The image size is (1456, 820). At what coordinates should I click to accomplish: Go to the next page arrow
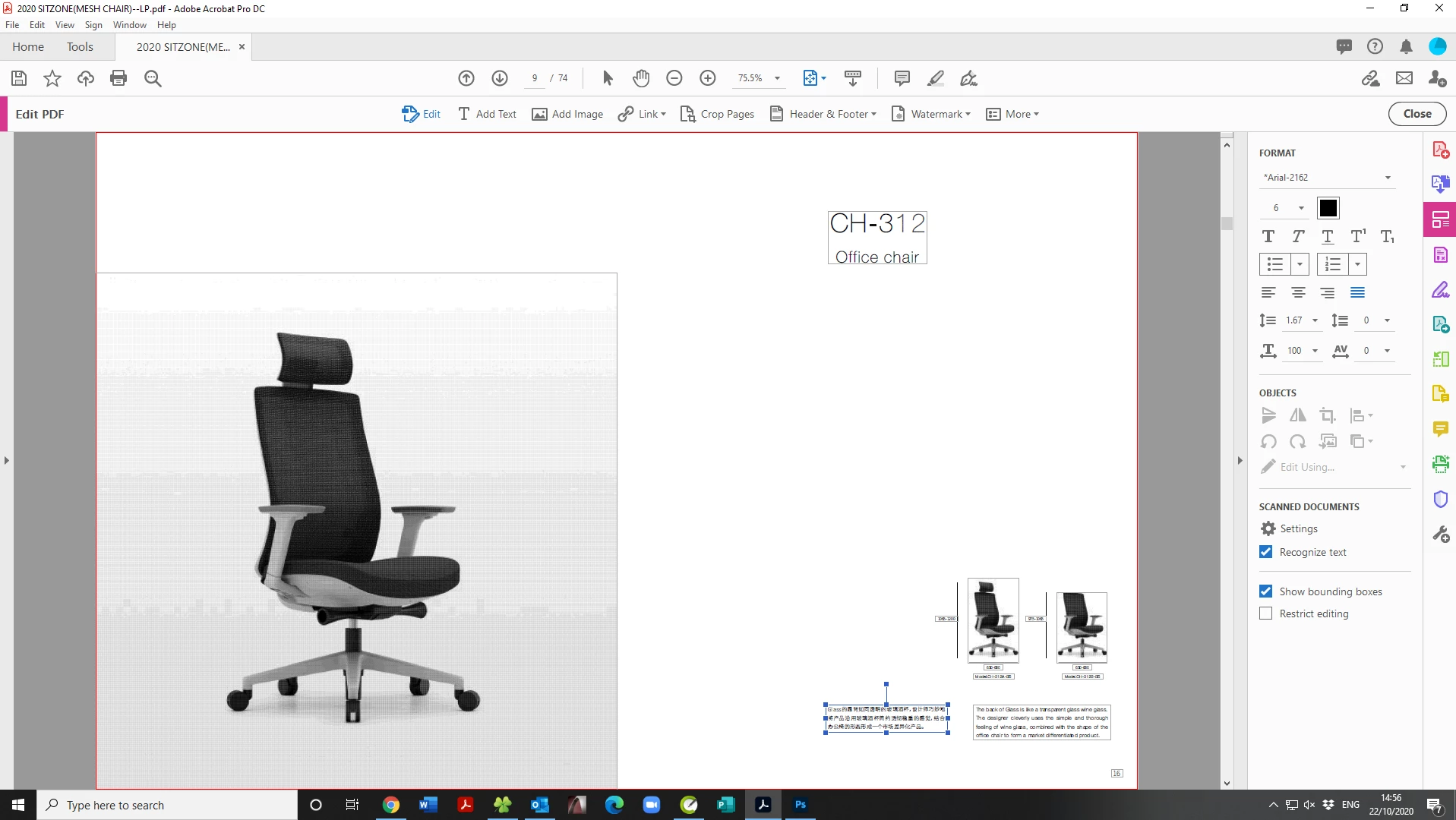pos(500,78)
